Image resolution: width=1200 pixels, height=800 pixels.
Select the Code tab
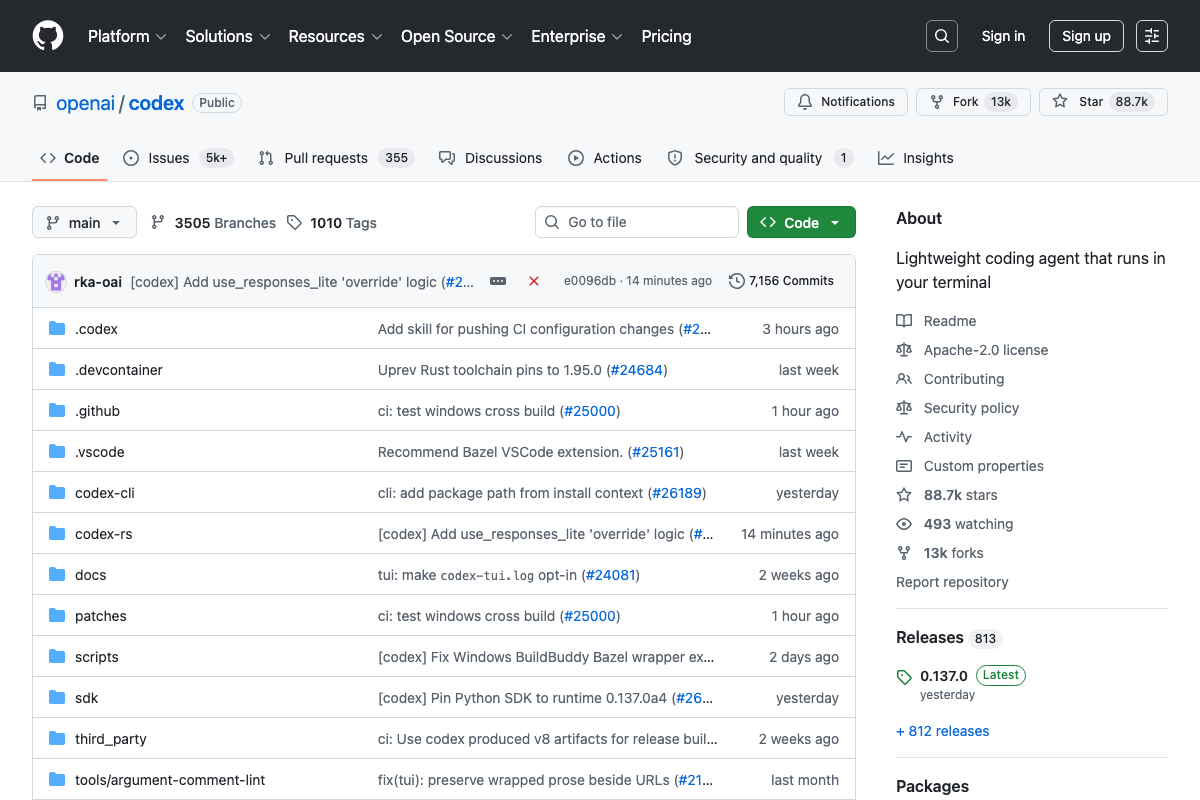pos(70,158)
